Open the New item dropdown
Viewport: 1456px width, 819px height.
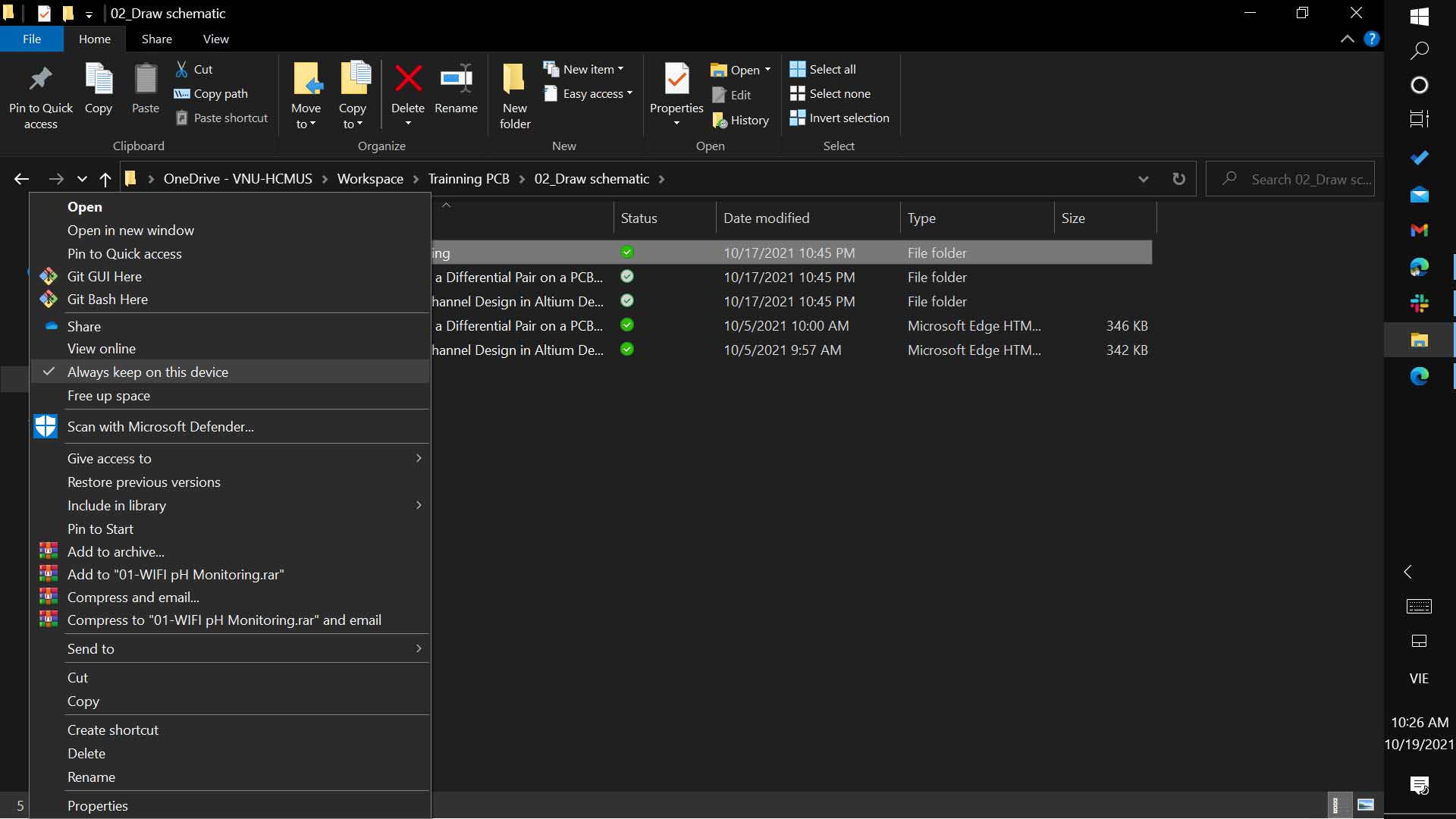[x=584, y=69]
